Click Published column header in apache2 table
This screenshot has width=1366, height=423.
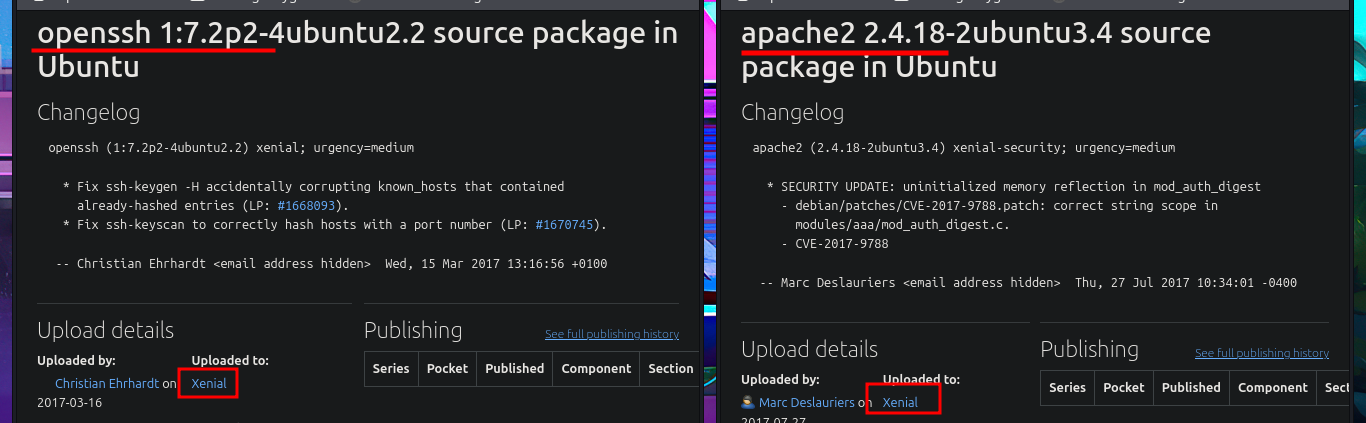1191,387
